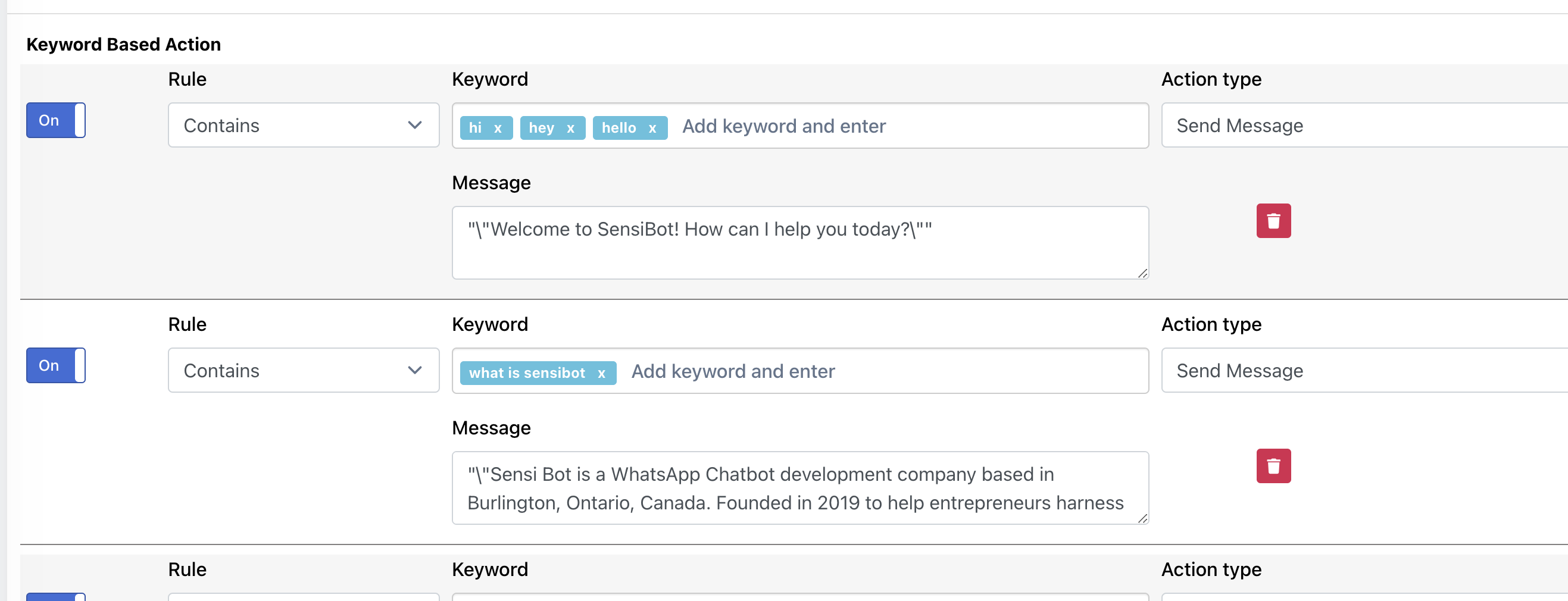The height and width of the screenshot is (601, 1568).
Task: Remove the 'hello' keyword tag
Action: coord(652,128)
